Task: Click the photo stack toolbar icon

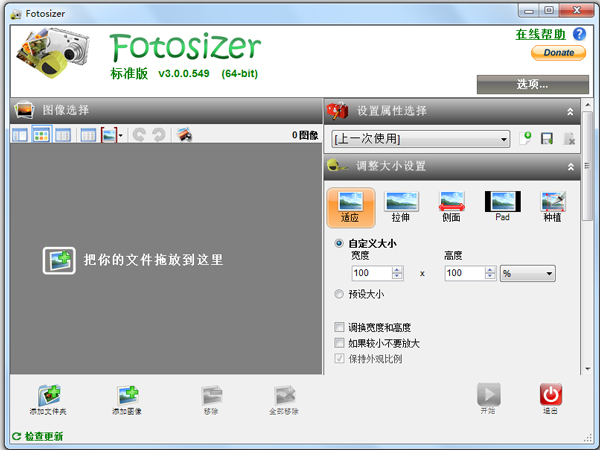Action: coord(184,135)
